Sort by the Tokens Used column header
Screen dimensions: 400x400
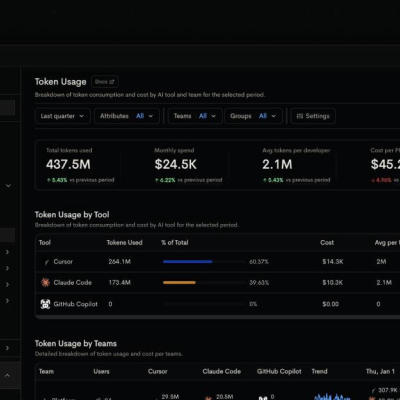(124, 243)
